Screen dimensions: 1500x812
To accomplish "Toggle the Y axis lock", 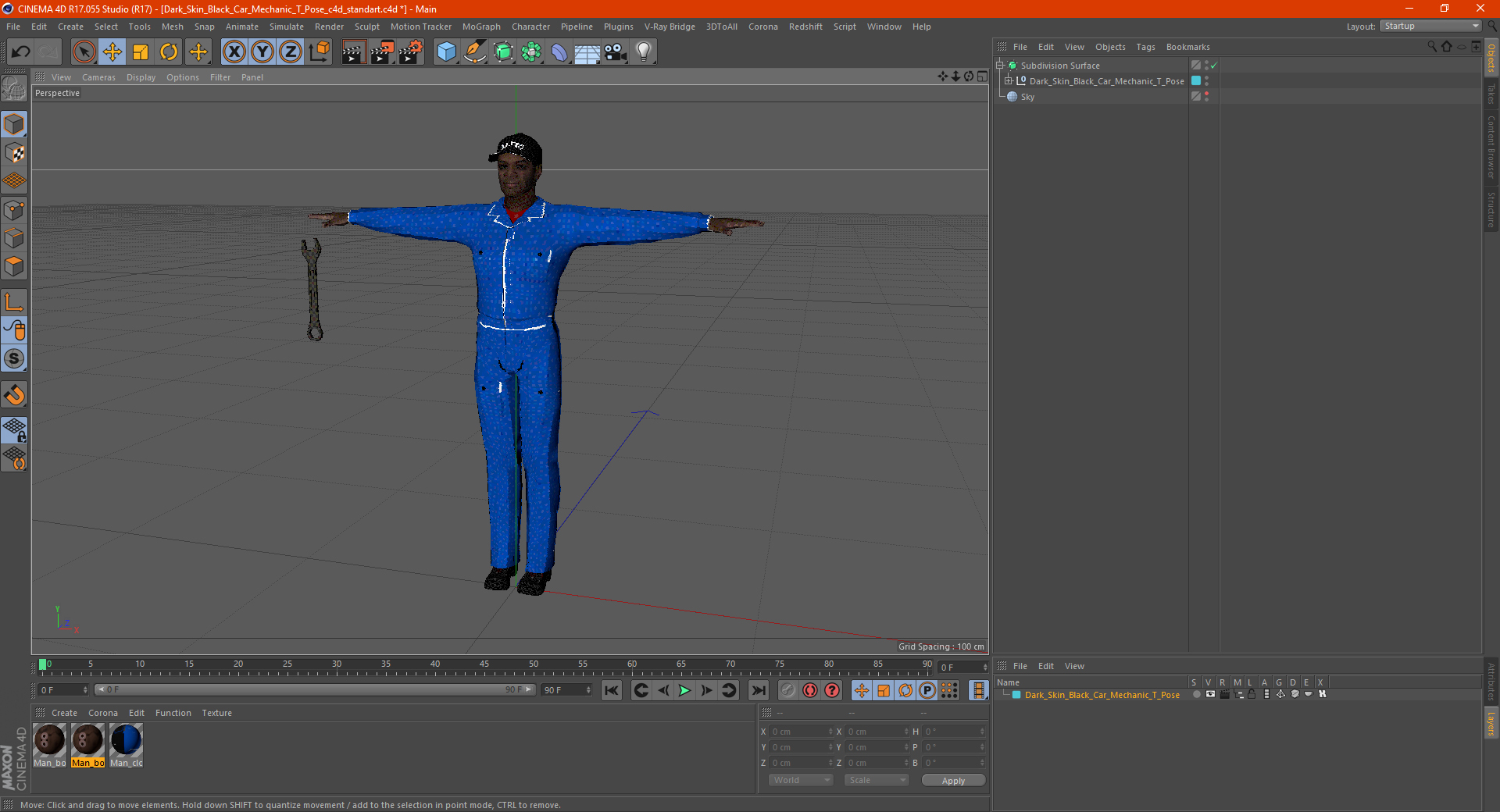I will pos(262,52).
